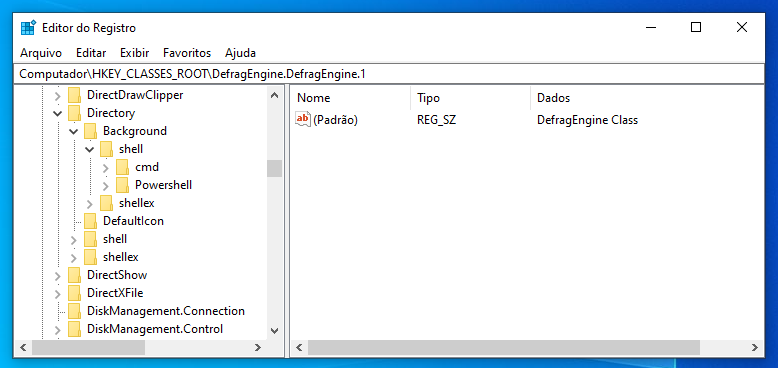
Task: Click the DirectDrawClipper folder icon
Action: (x=74, y=95)
